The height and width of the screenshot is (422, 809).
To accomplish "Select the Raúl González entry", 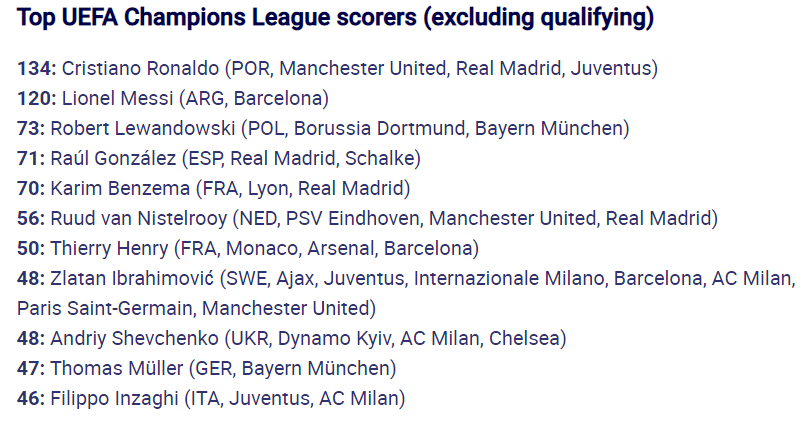I will (219, 158).
